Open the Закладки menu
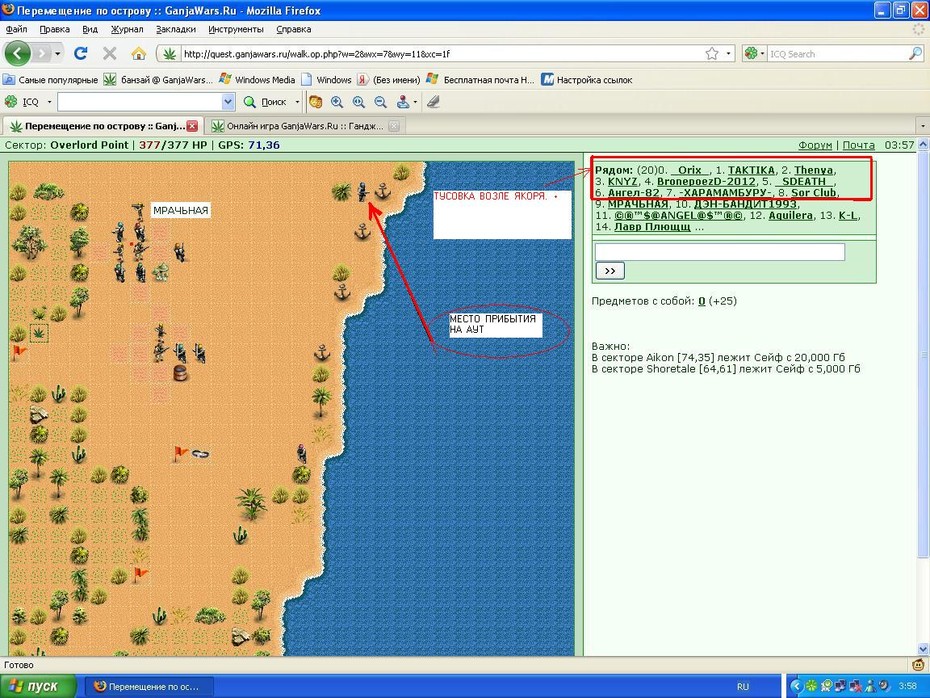Image resolution: width=930 pixels, height=698 pixels. 176,29
